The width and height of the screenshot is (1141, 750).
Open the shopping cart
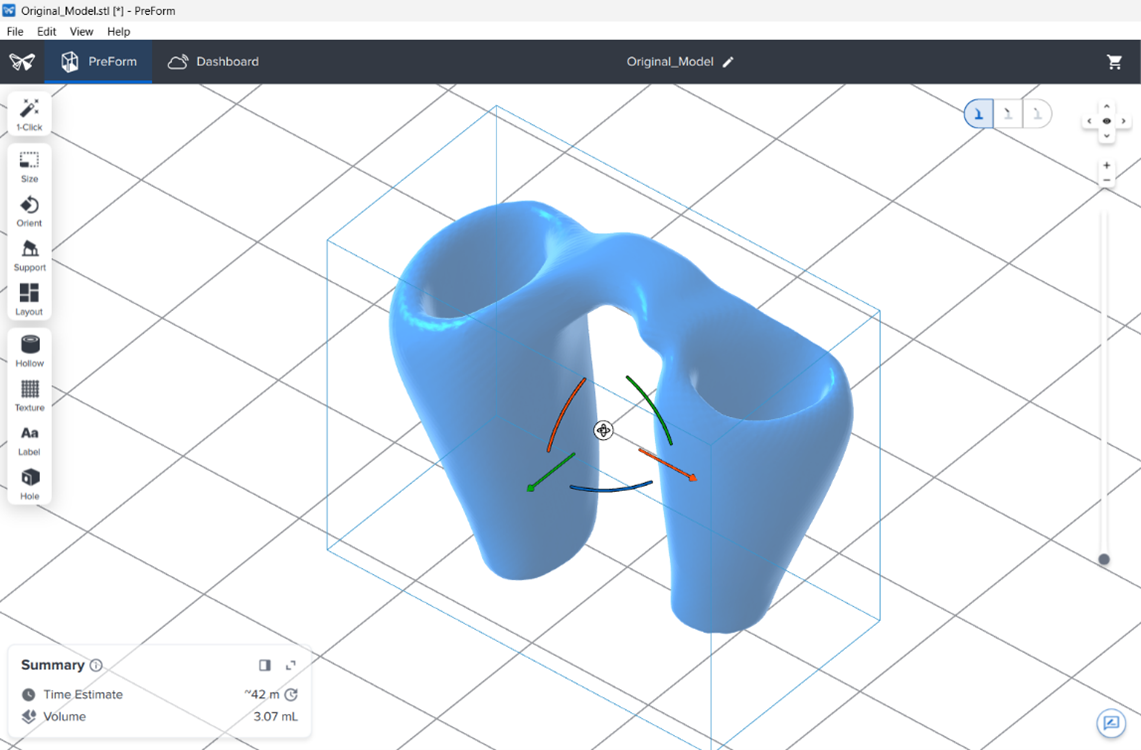(x=1114, y=62)
